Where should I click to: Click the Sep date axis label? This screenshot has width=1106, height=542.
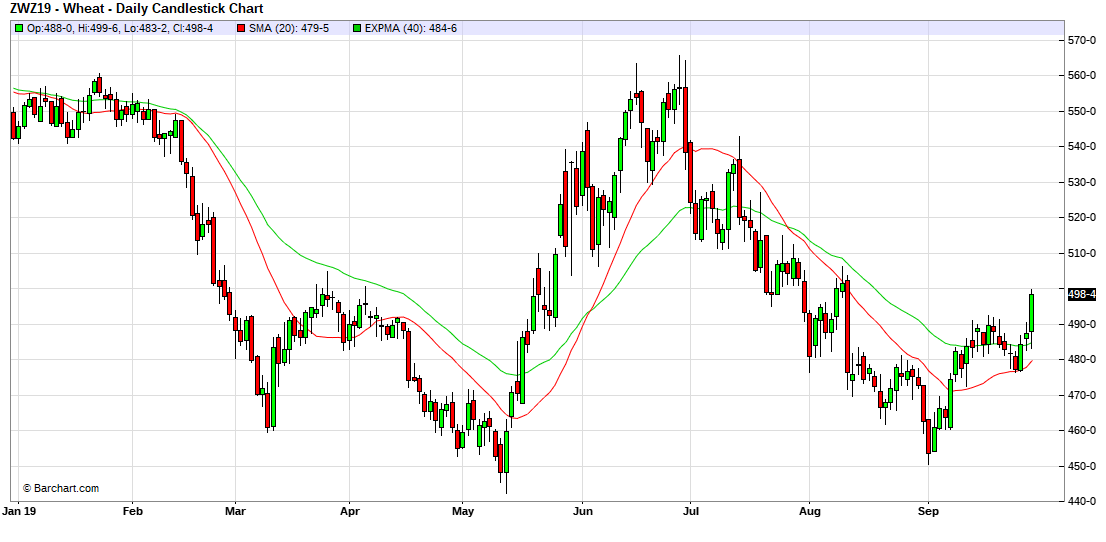point(928,510)
